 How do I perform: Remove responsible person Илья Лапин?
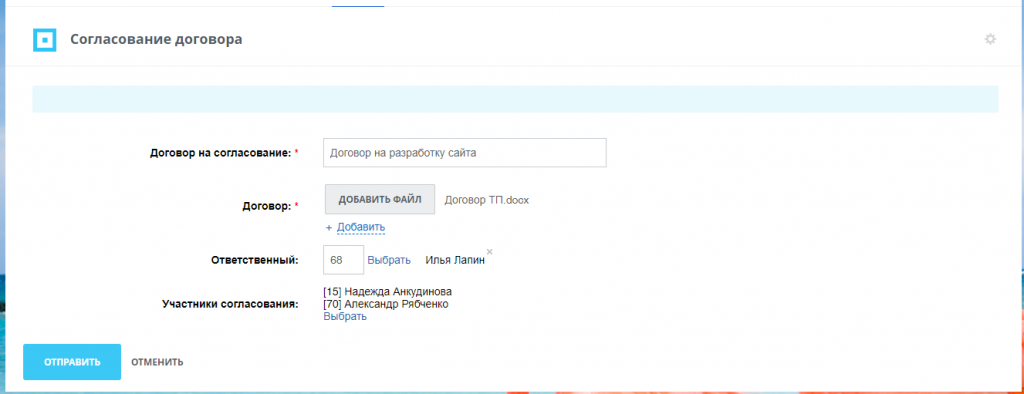coord(489,252)
